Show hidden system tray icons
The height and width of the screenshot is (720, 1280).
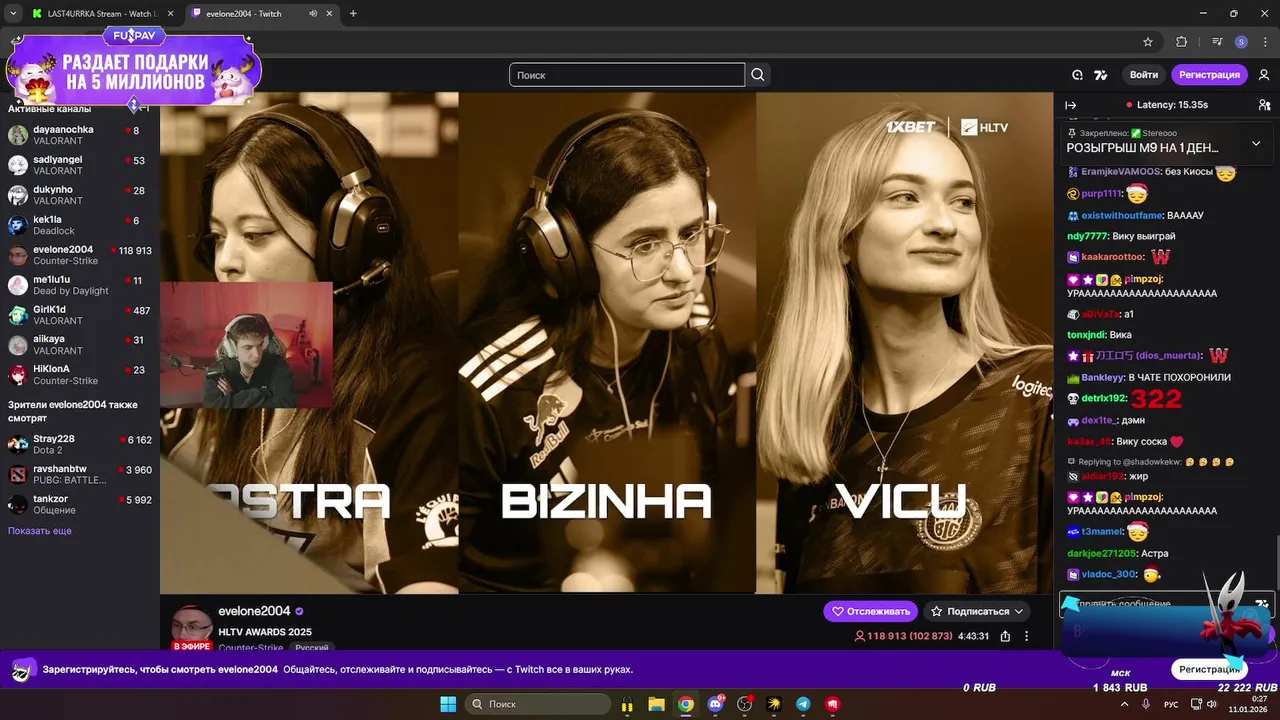click(1124, 704)
